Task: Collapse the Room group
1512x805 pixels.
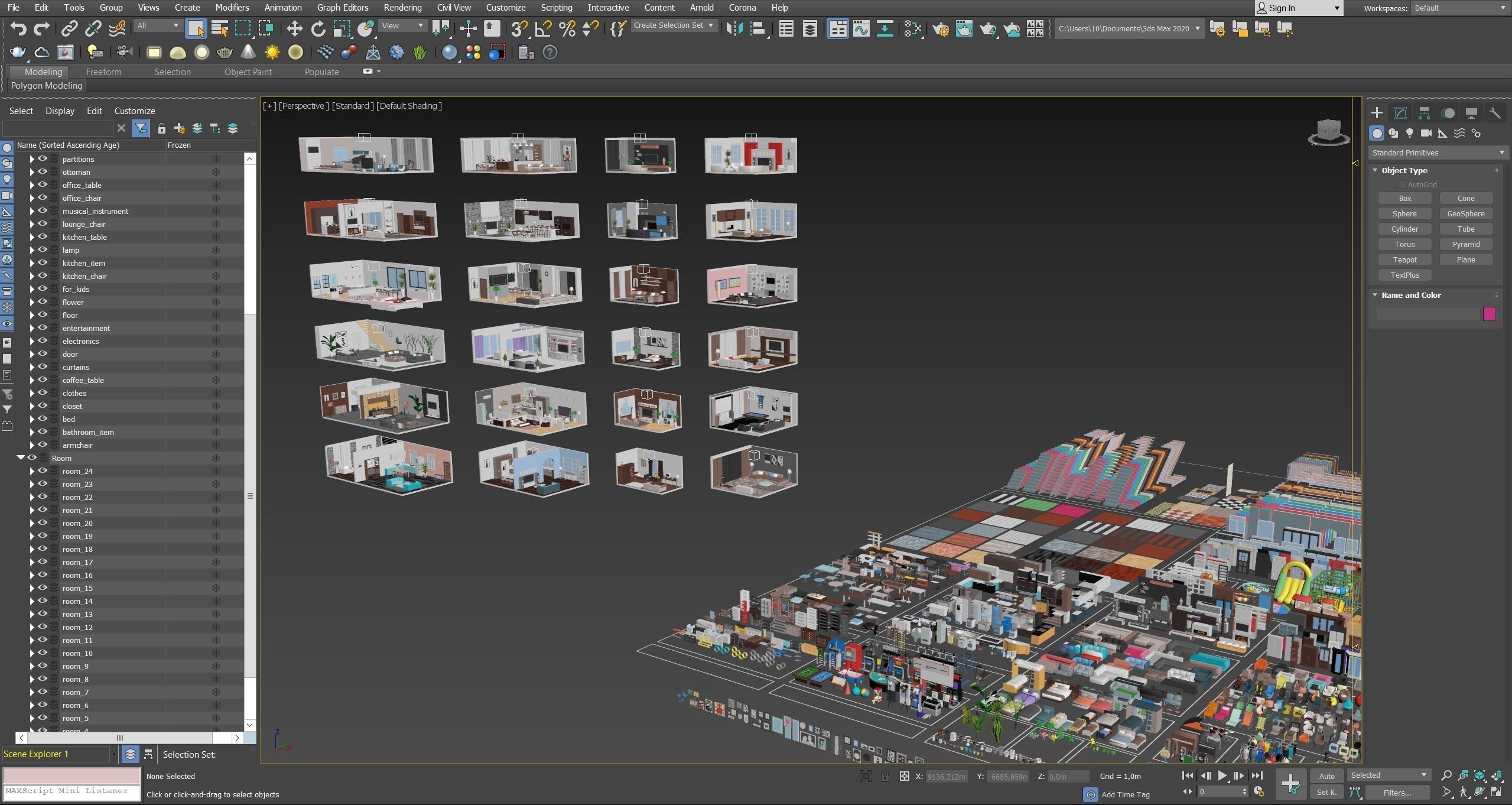Action: coord(21,458)
